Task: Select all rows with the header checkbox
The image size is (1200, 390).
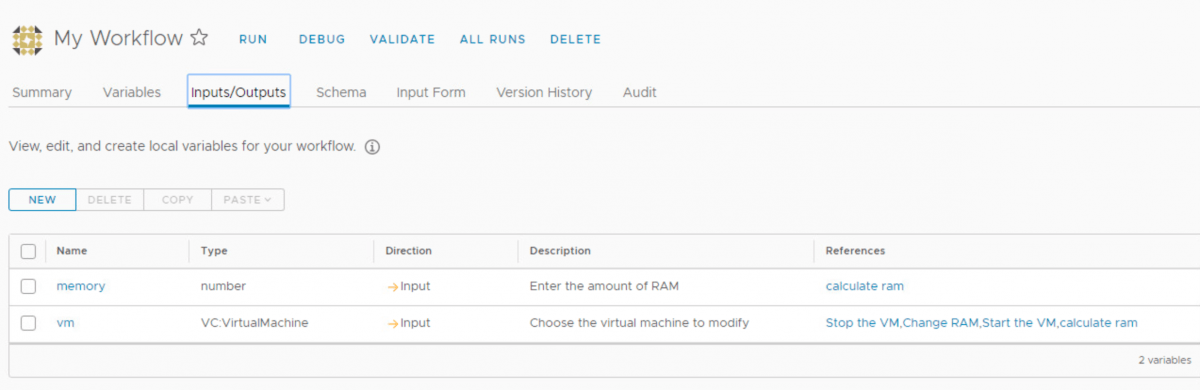Action: coord(28,251)
